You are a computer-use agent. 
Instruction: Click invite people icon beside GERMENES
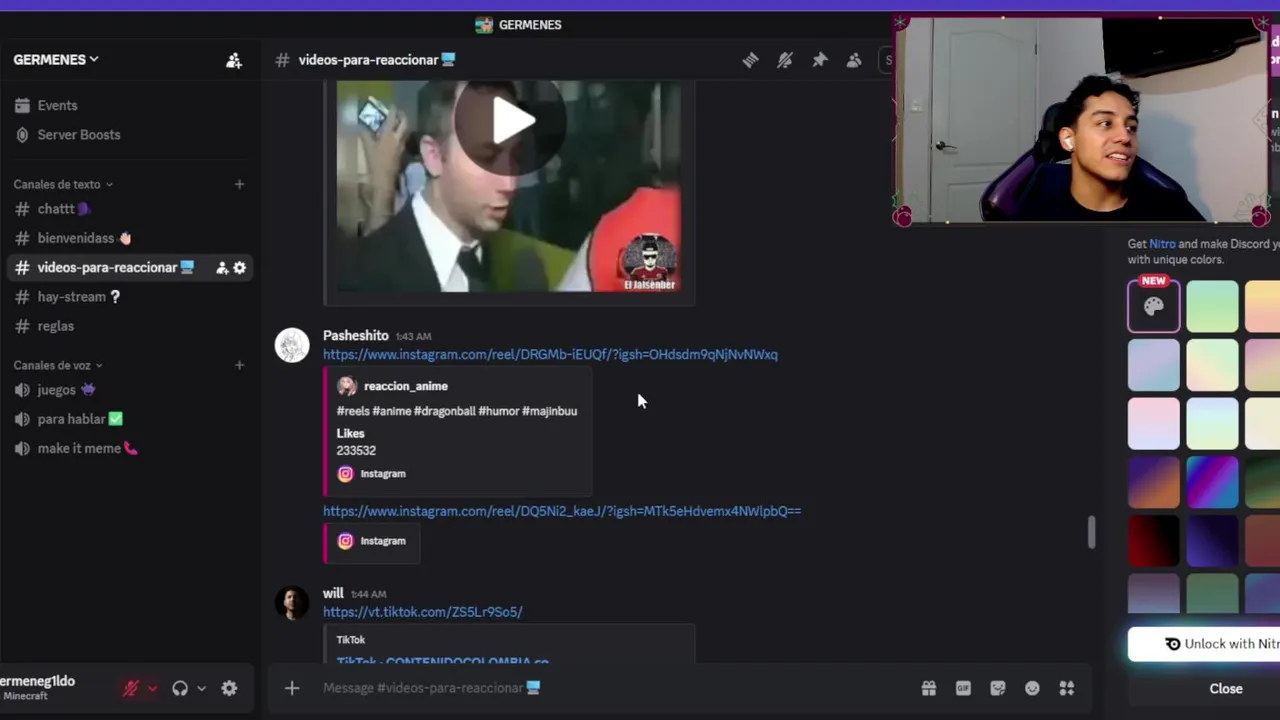pos(234,60)
